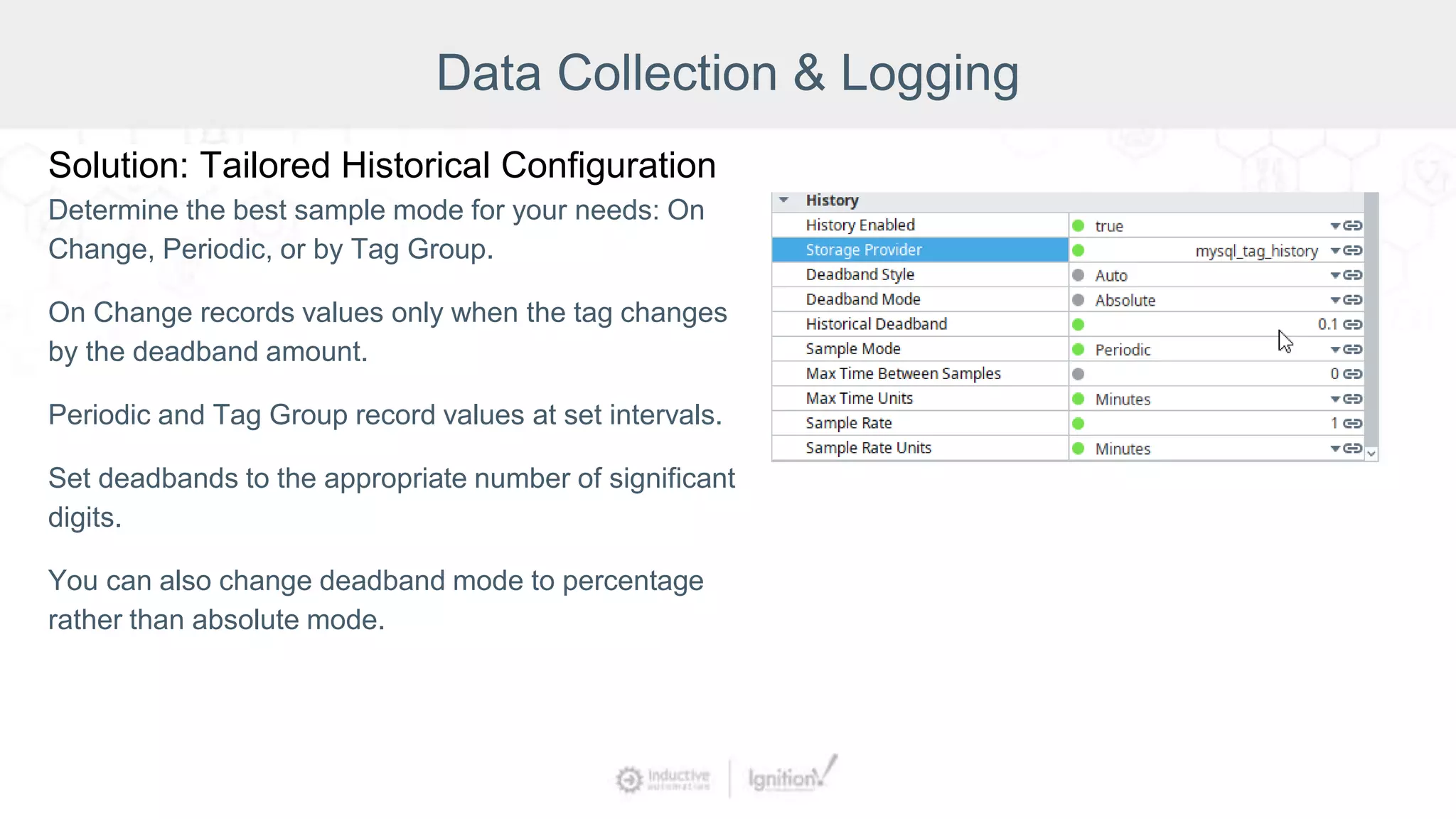
Task: Click the property panel scroll down arrow
Action: click(1371, 453)
